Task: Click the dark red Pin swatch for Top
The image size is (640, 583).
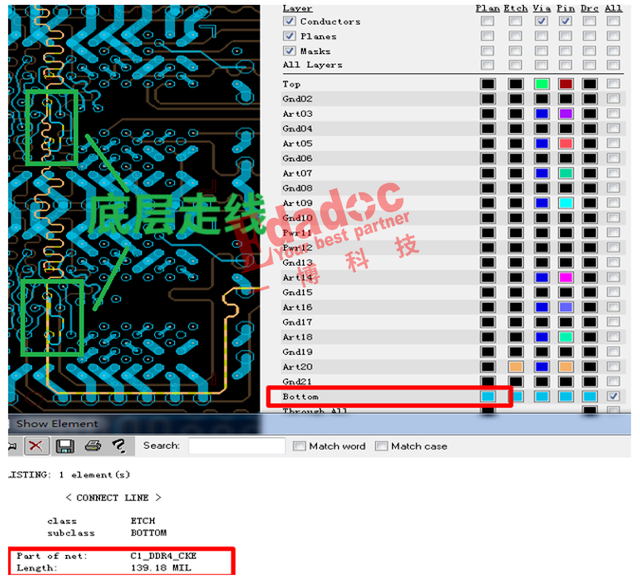Action: (x=566, y=85)
